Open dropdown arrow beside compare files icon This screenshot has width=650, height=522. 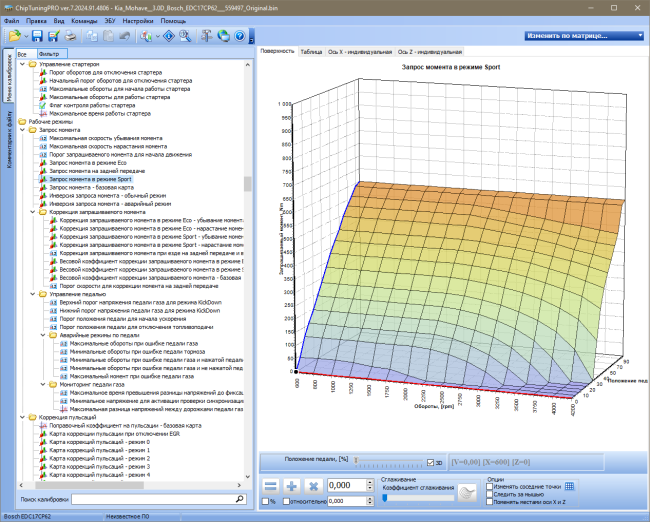point(158,37)
